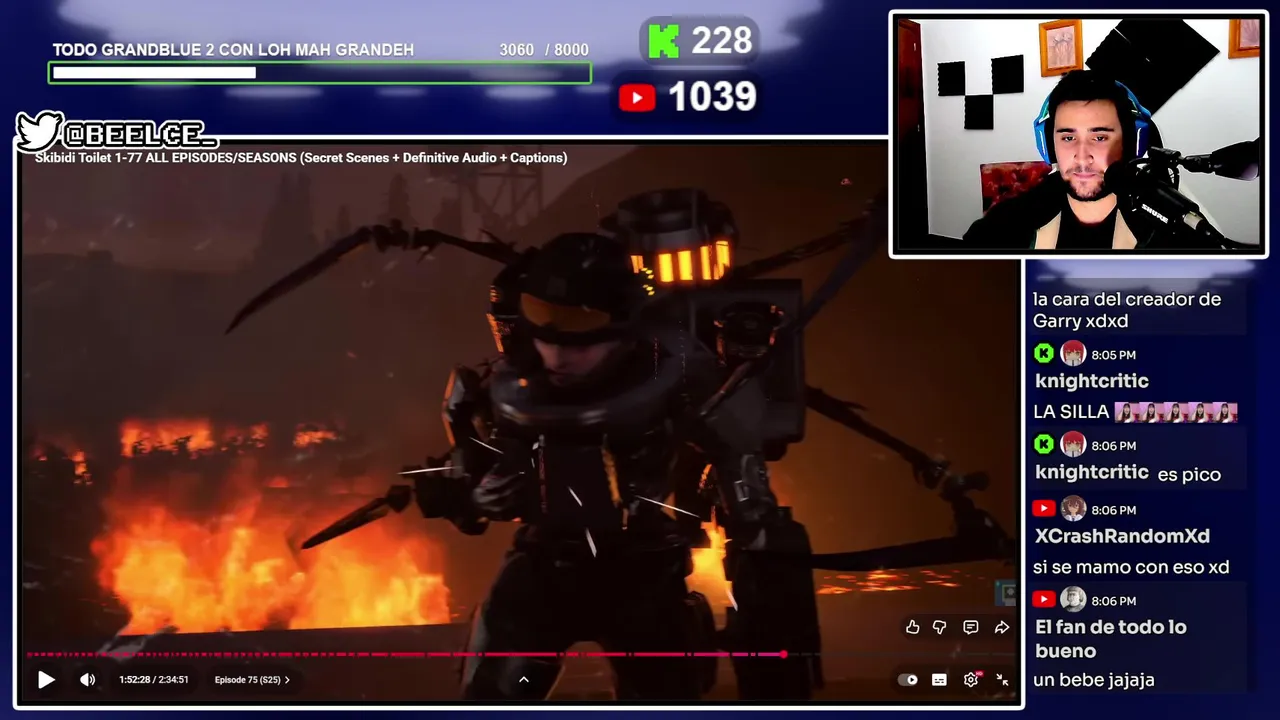Click the goal progress bar 3060 / 8000
Viewport: 1280px width, 720px height.
(320, 73)
